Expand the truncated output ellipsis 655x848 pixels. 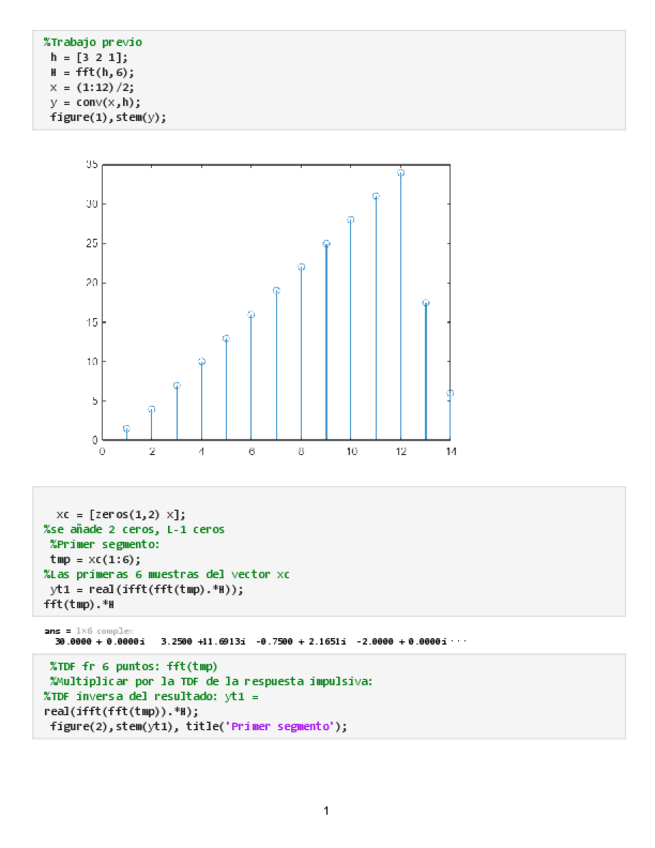click(459, 642)
